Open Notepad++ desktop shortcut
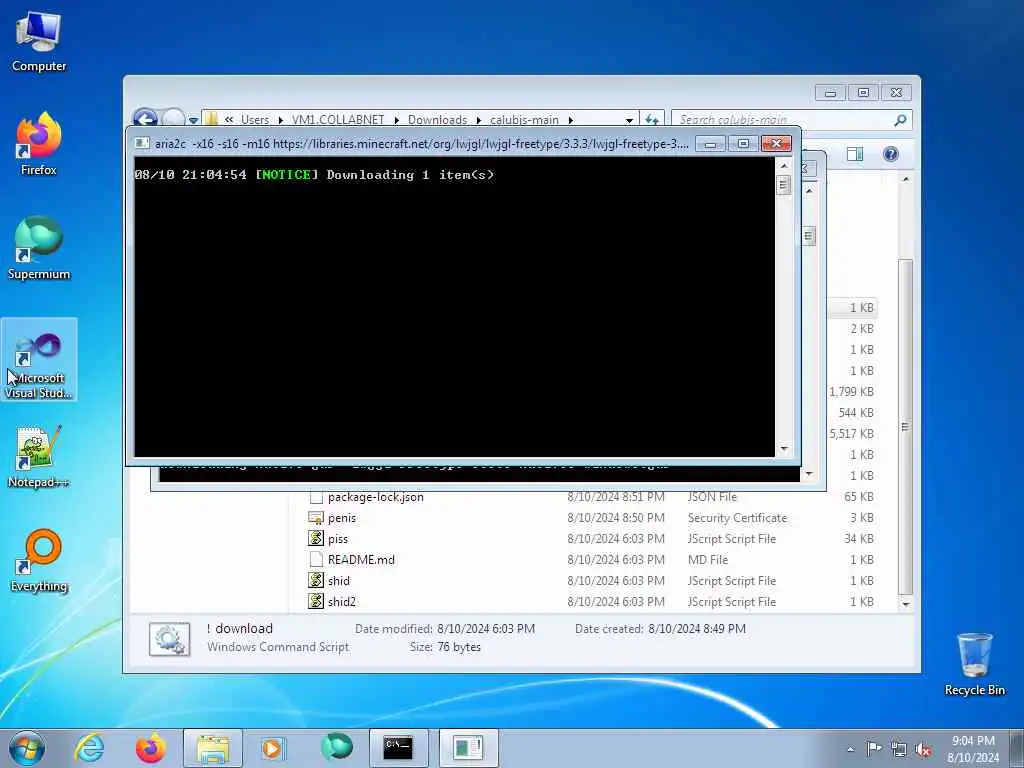Viewport: 1024px width, 768px height. (39, 457)
